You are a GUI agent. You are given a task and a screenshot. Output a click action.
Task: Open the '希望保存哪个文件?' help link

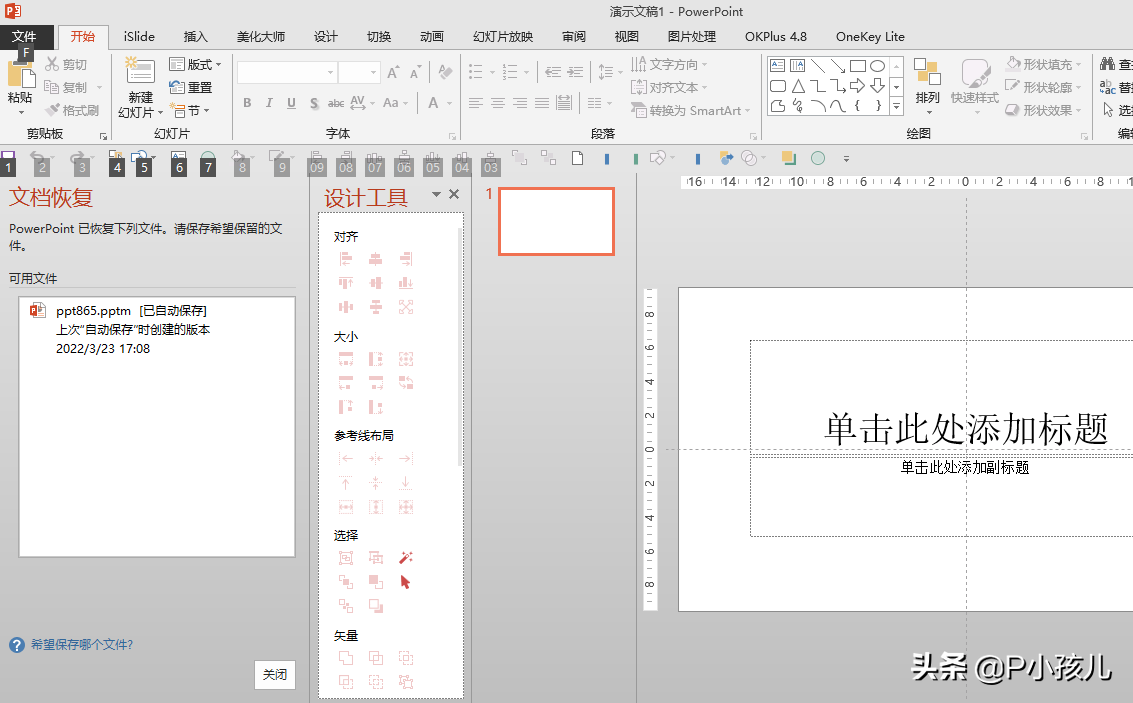tap(82, 644)
